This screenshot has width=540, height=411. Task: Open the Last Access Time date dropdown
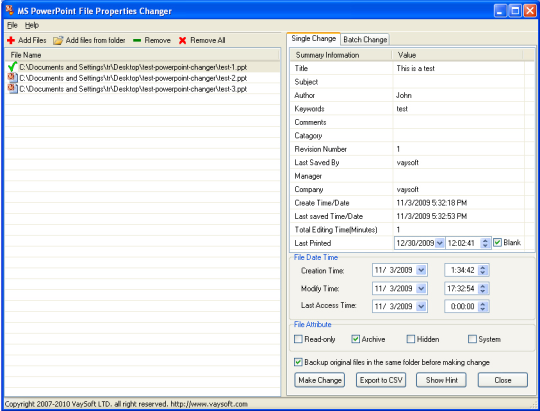point(421,306)
